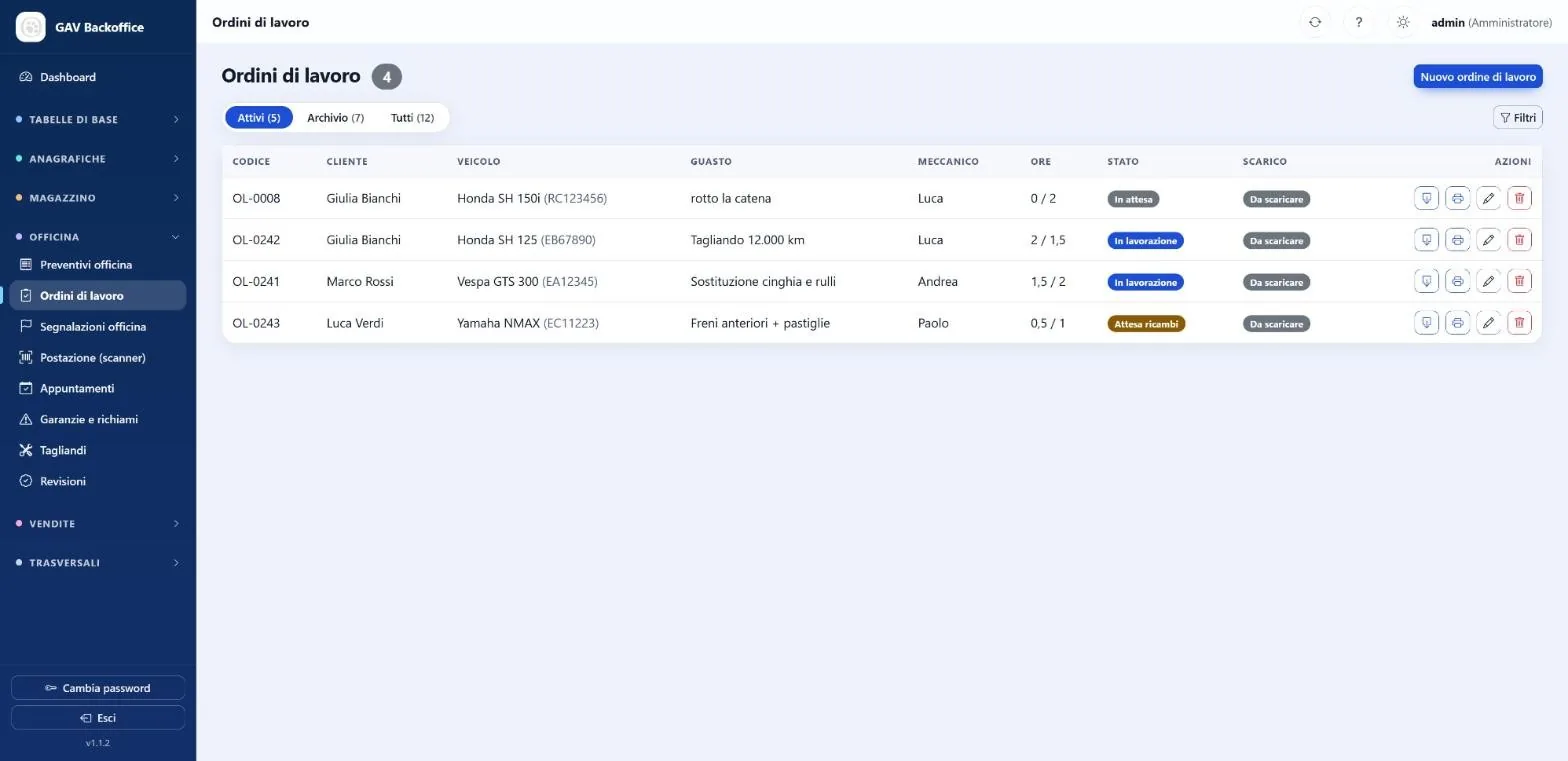Create a new work order with Nuovo ordine di lavoro
The width and height of the screenshot is (1568, 761).
[x=1478, y=77]
